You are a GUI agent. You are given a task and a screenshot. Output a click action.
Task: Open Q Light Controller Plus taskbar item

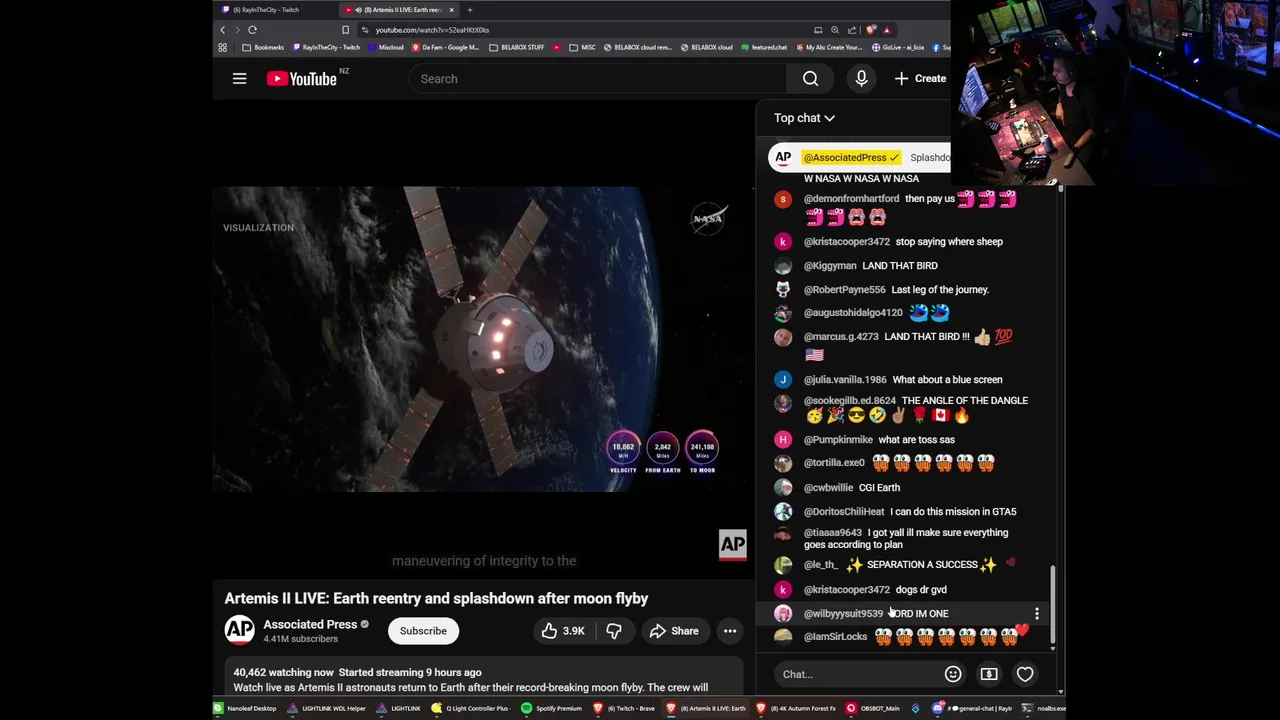(471, 708)
